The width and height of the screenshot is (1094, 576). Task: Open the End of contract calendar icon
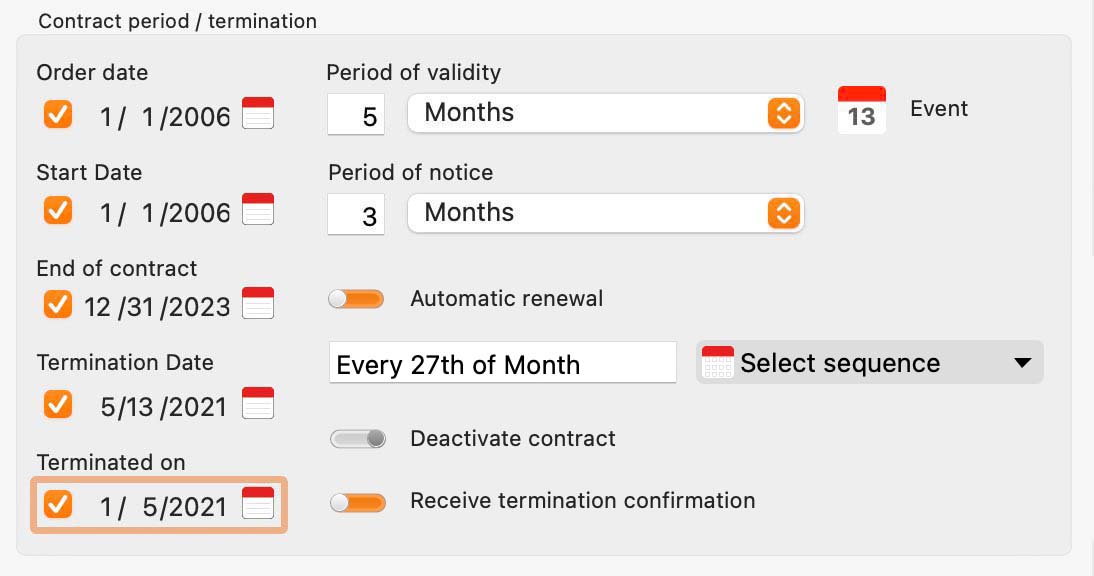coord(258,303)
